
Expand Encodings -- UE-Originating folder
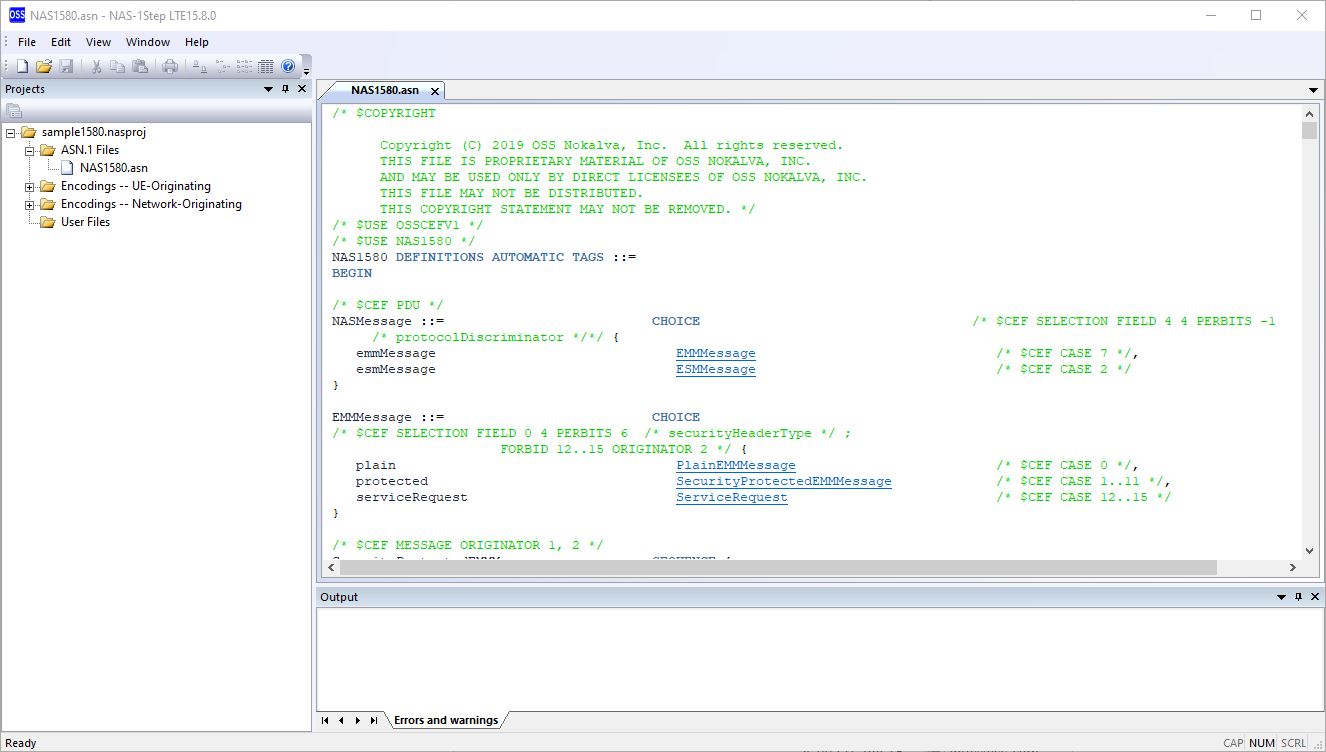click(x=30, y=186)
